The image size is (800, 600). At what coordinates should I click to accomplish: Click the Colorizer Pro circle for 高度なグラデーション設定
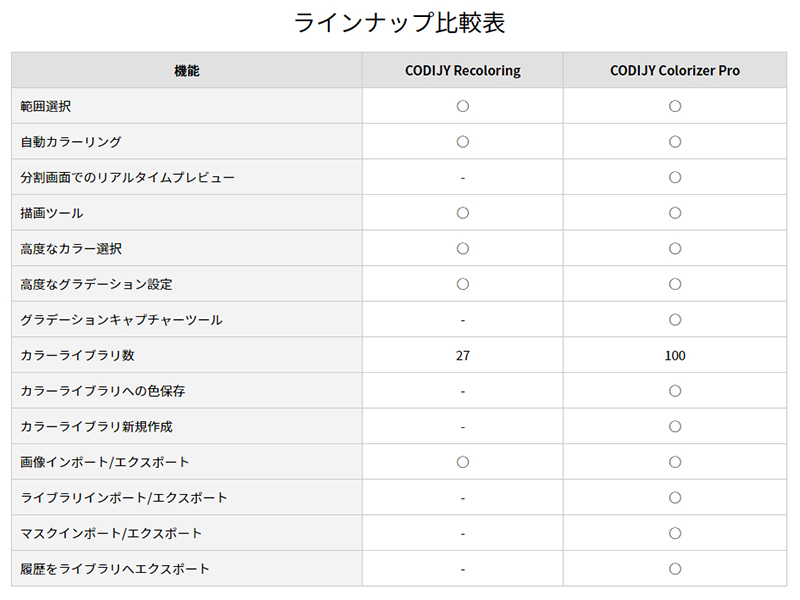click(675, 284)
